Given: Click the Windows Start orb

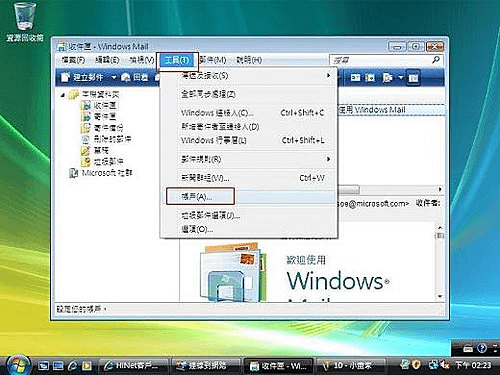Looking at the screenshot, I should (18, 365).
